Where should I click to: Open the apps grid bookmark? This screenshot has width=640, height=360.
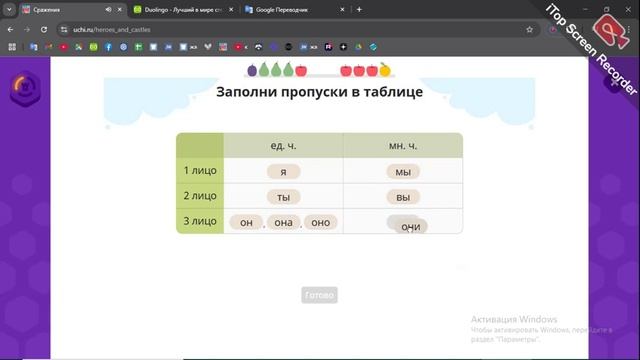click(x=12, y=47)
